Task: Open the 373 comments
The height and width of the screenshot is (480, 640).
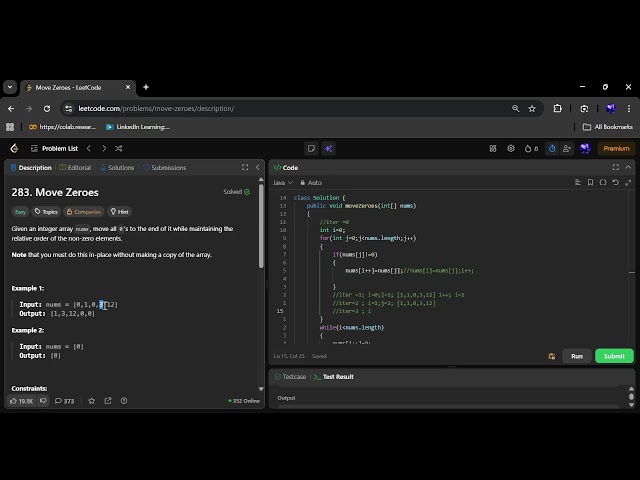Action: pyautogui.click(x=65, y=401)
